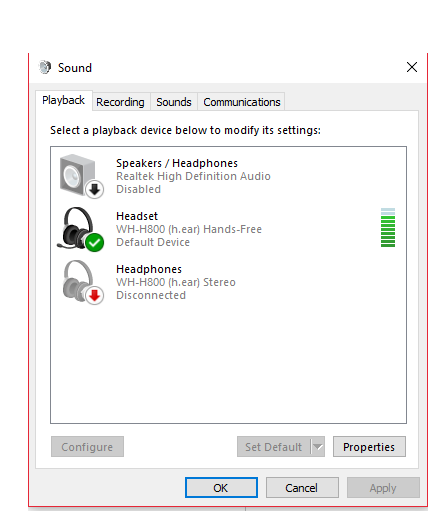Click 'WH-H800 (h.ear) Stereo' text
428x511 pixels.
(x=176, y=282)
